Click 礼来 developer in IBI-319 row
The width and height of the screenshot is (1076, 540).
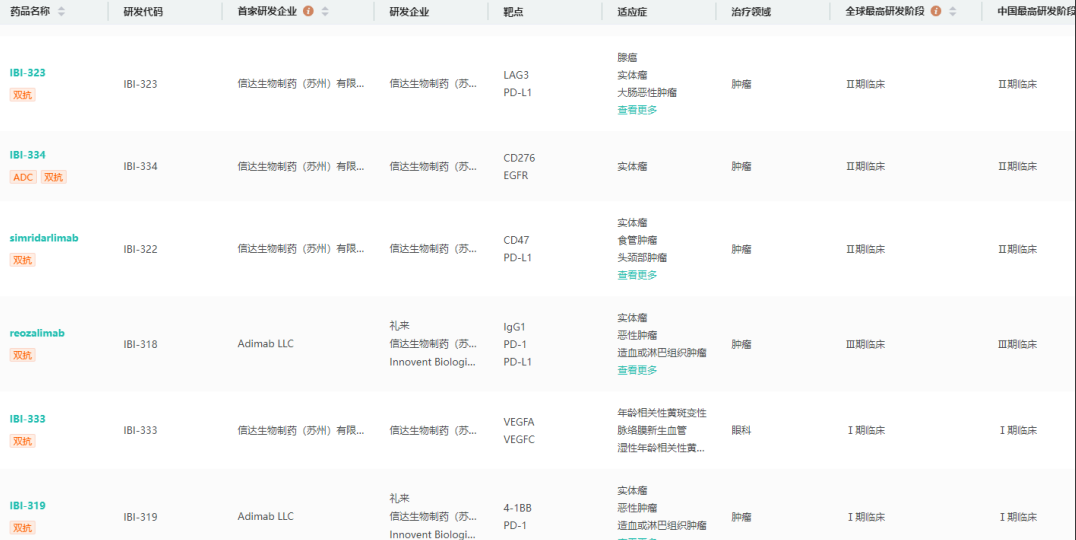tap(399, 499)
